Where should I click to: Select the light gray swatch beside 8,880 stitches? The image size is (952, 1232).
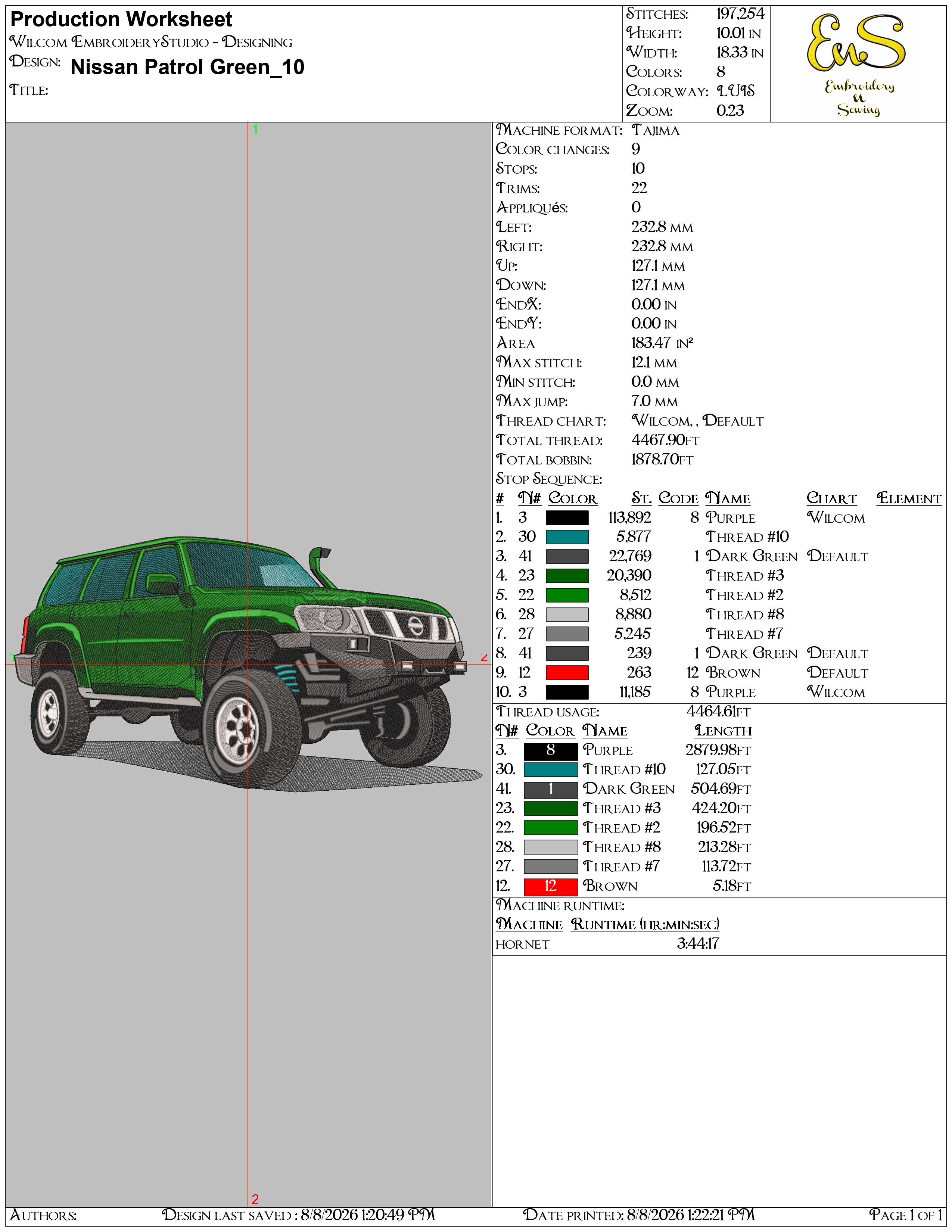coord(567,614)
